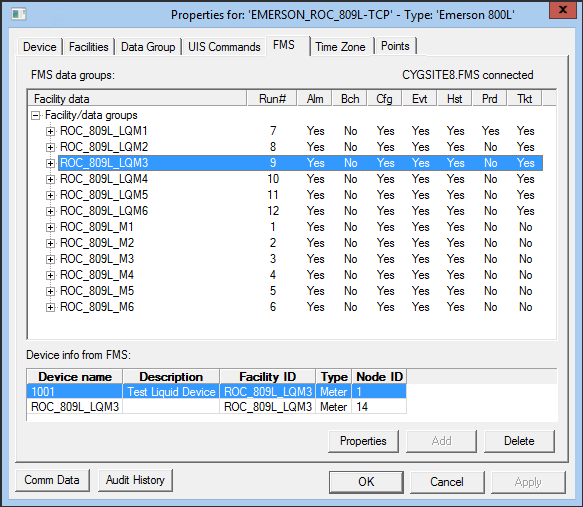Select the ROC_809L_M6 facility row
Screen dimensions: 583x507
click(x=300, y=307)
